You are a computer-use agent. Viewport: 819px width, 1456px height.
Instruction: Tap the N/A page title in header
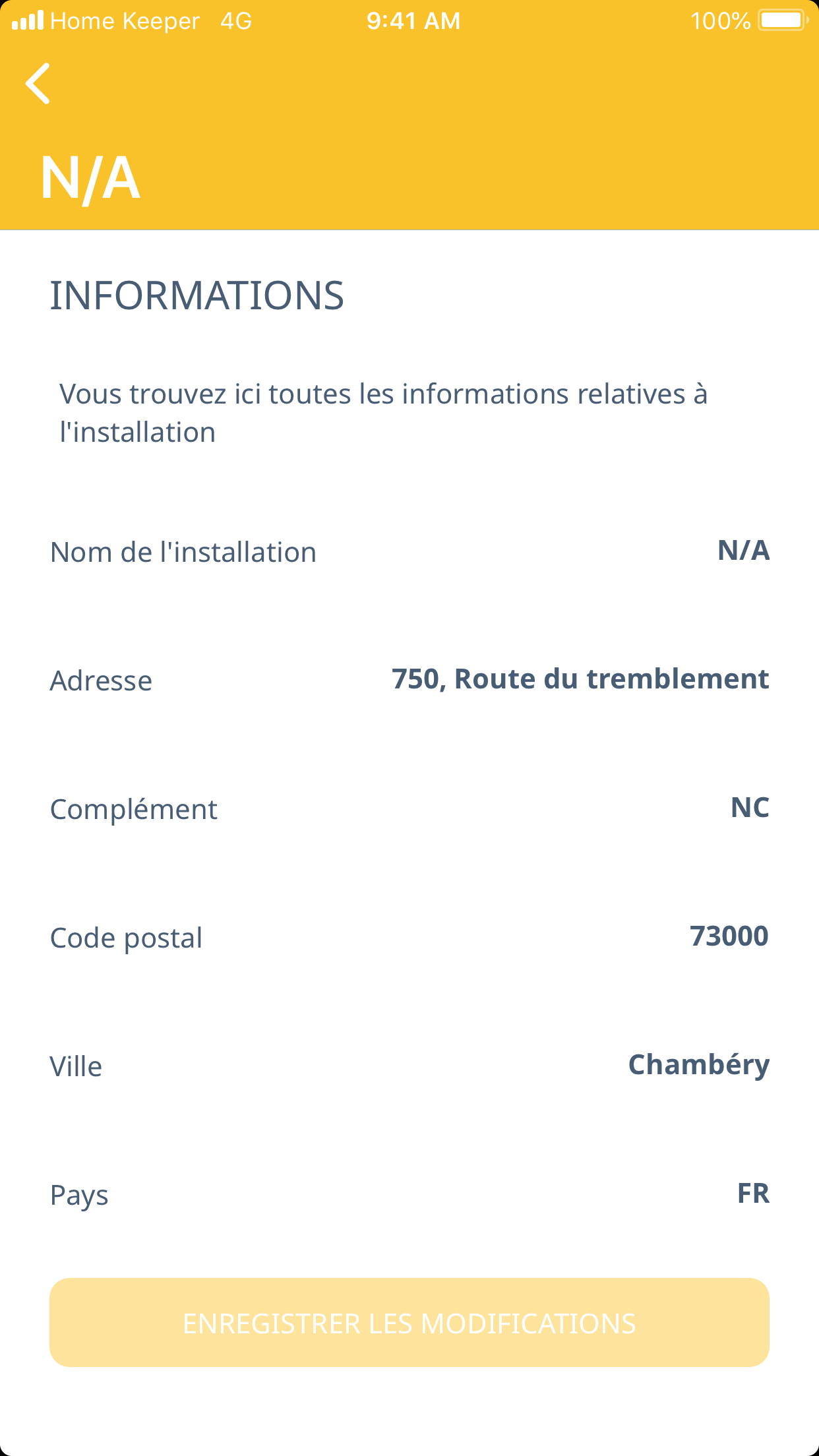point(90,178)
